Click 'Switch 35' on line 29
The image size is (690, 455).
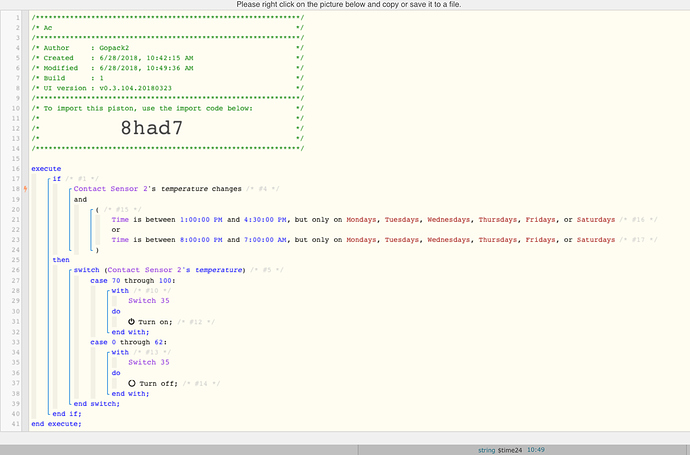[149, 301]
